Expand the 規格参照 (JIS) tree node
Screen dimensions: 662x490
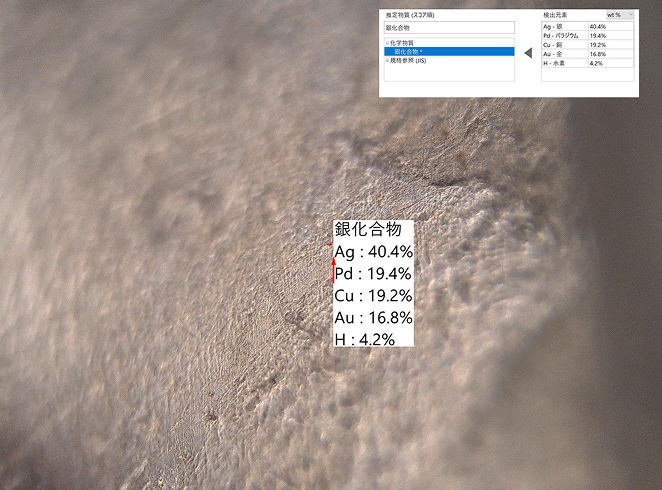pos(387,60)
